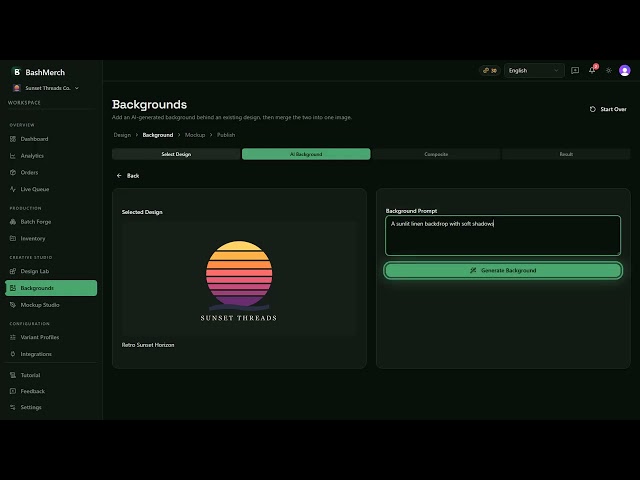Click the Generate Background button
This screenshot has height=480, width=640.
(503, 271)
